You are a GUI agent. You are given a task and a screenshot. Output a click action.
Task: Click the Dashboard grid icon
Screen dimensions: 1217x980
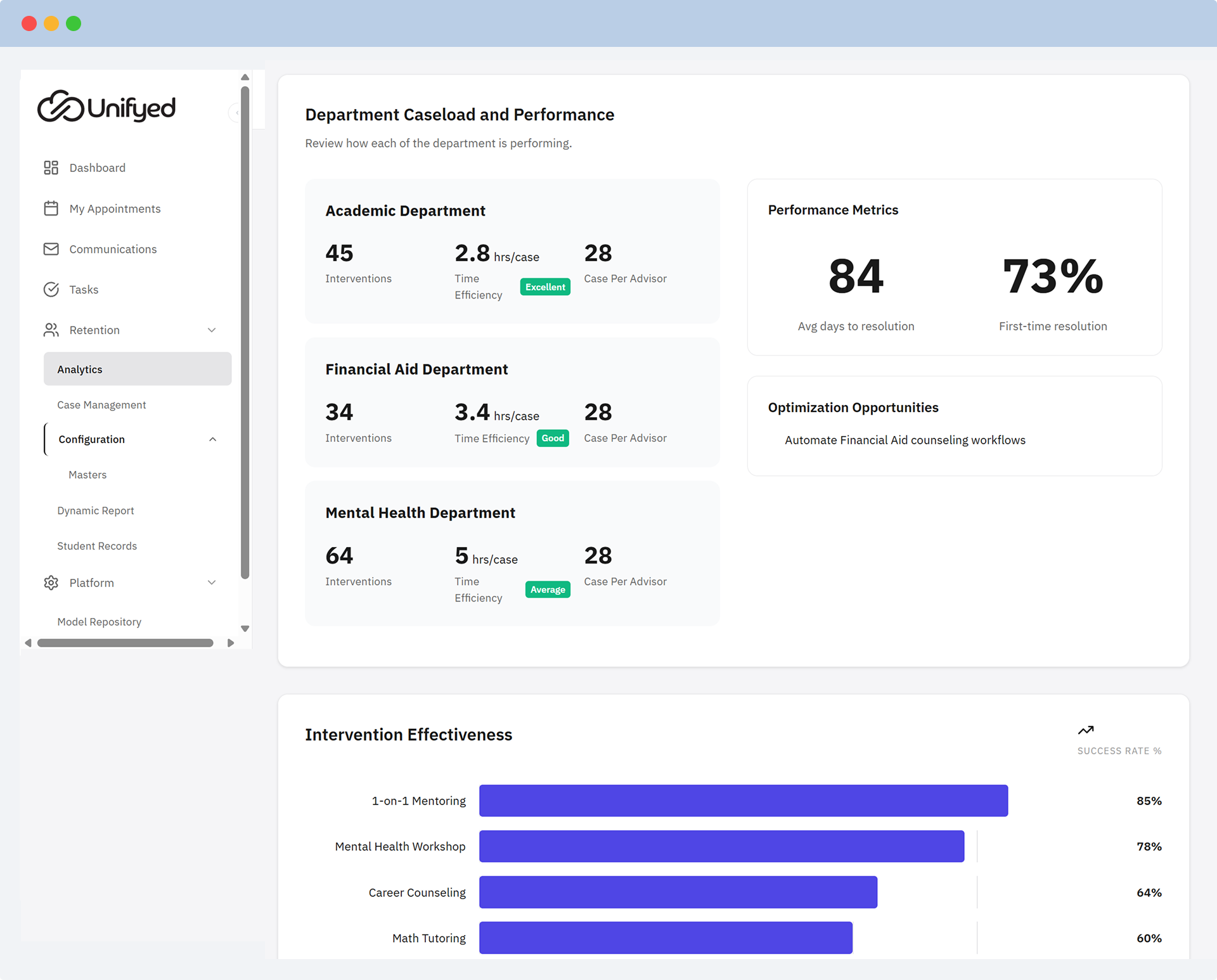pyautogui.click(x=51, y=167)
